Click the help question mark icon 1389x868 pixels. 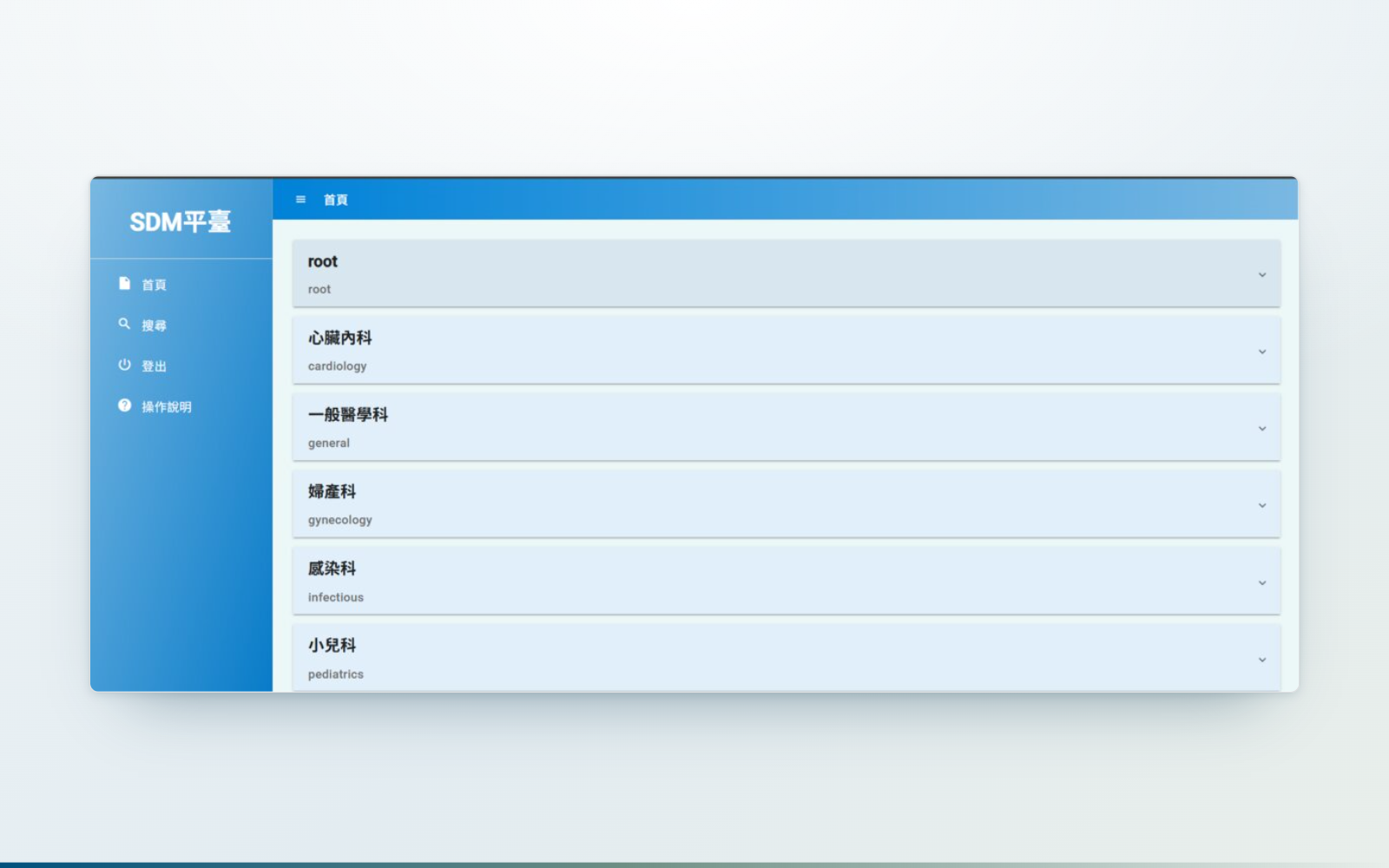coord(124,405)
